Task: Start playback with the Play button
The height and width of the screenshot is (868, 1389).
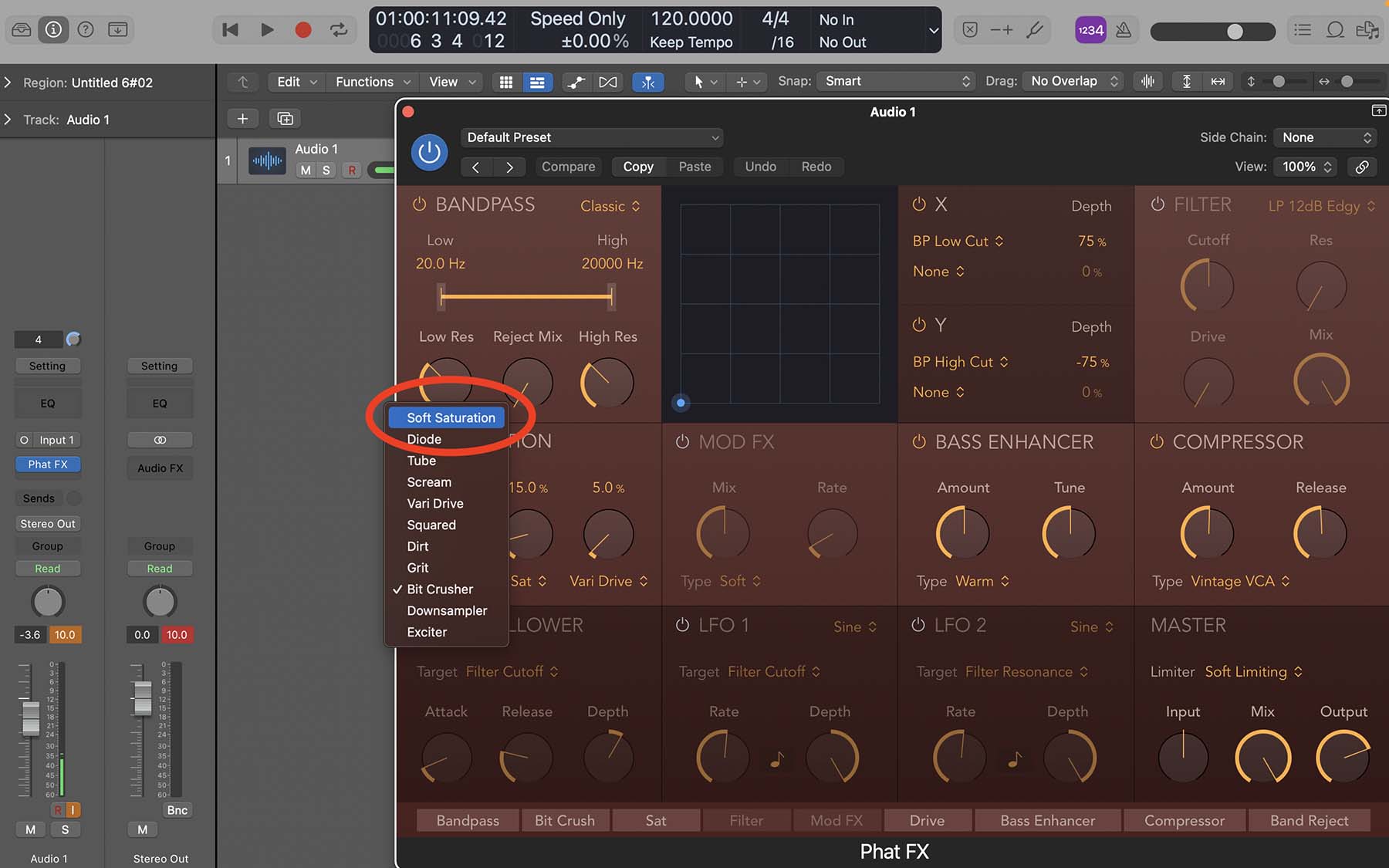Action: tap(267, 30)
